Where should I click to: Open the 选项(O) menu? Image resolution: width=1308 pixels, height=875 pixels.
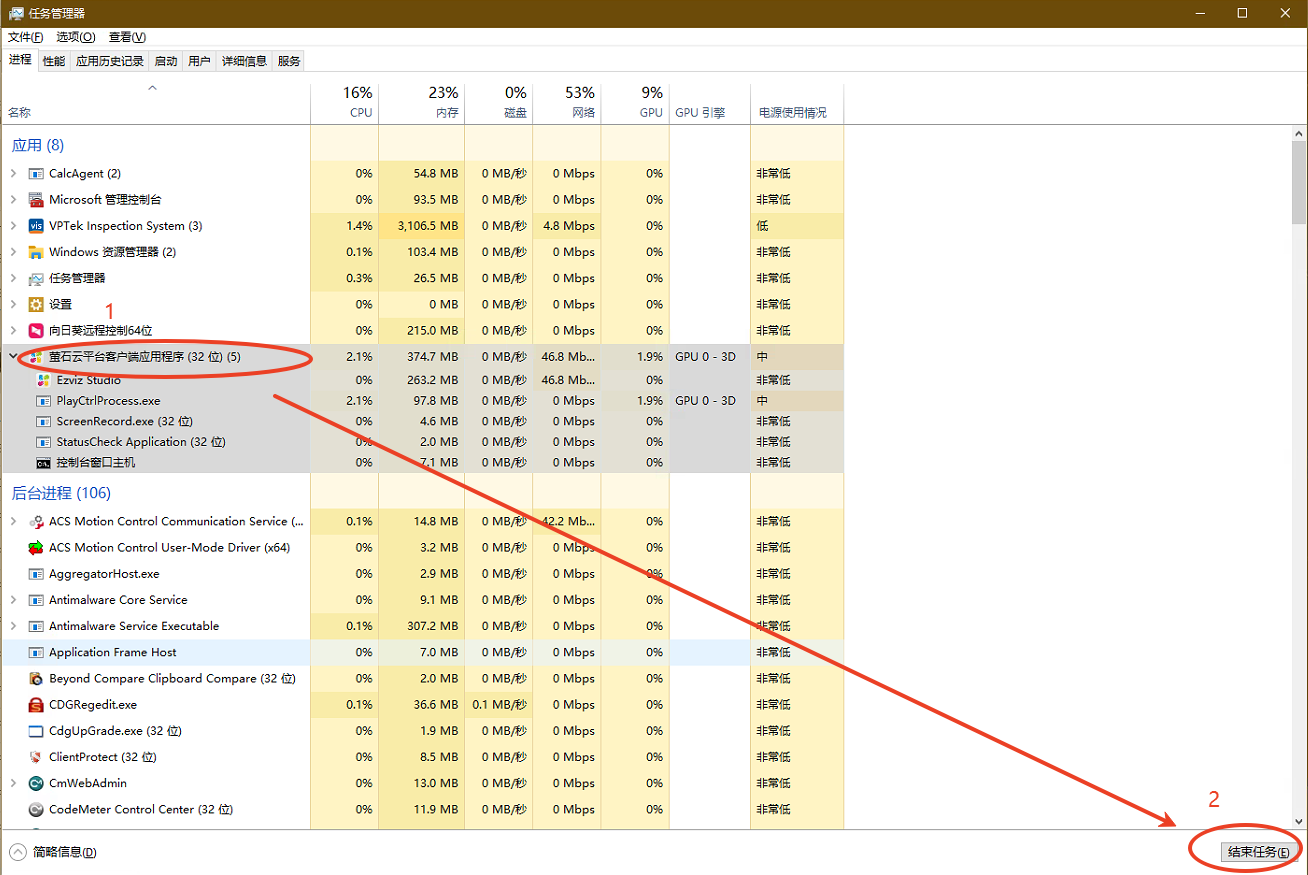pos(75,37)
